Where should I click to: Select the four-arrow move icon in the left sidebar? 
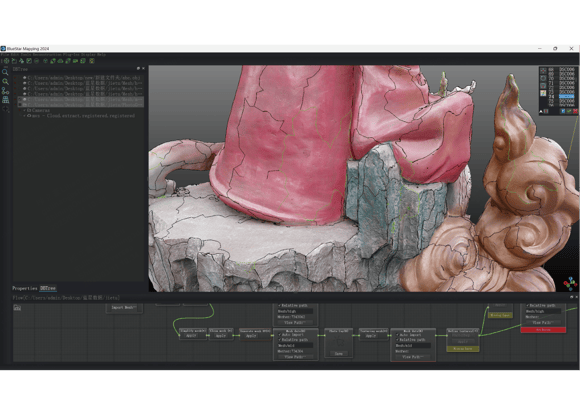5,109
